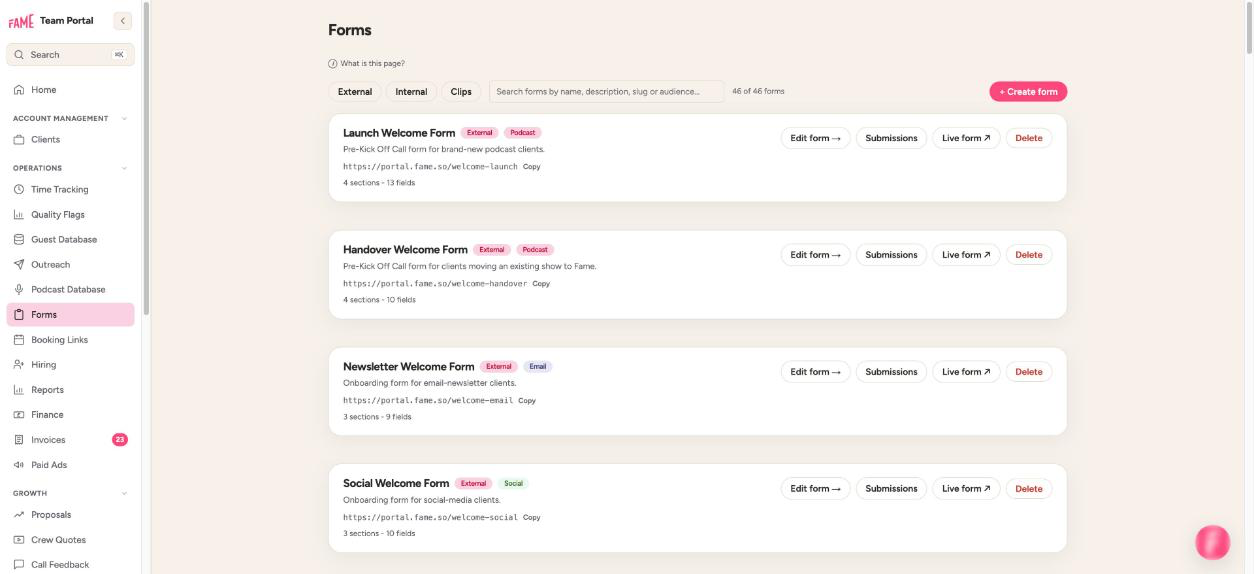Click the Hiring person icon
1254x574 pixels.
(18, 365)
